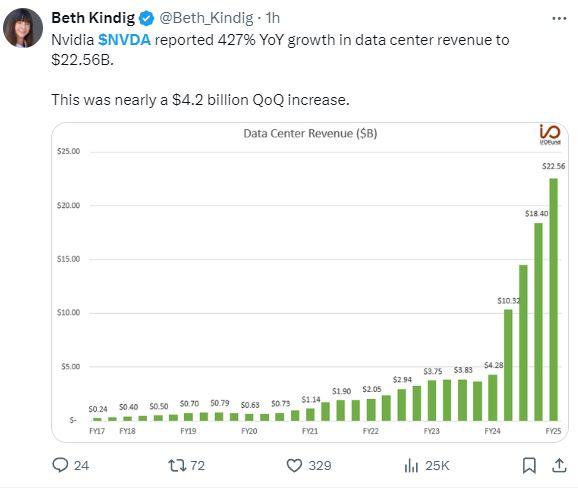Click the 329 likes count
This screenshot has height=490, width=578.
pyautogui.click(x=320, y=465)
